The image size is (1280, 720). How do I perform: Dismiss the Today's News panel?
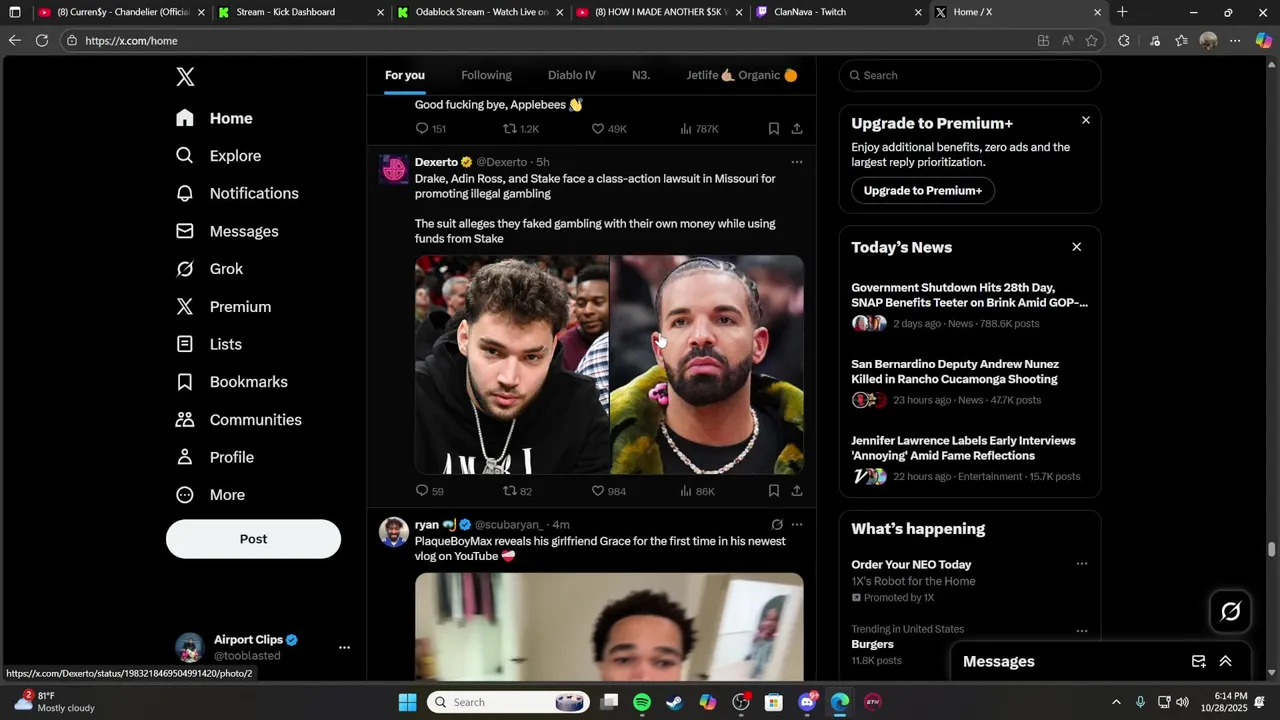point(1077,247)
